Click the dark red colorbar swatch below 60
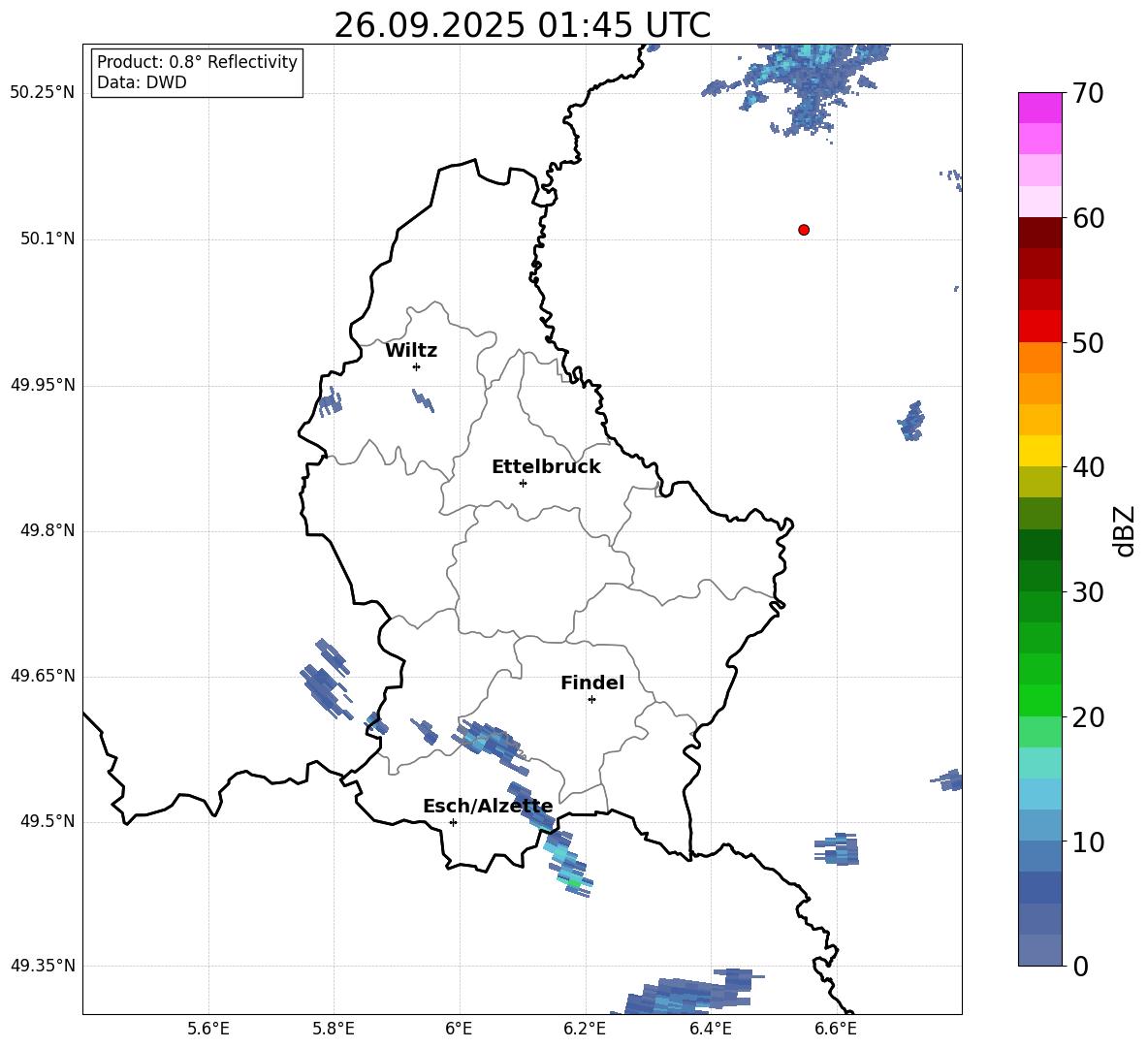The height and width of the screenshot is (1048, 1148). click(x=1039, y=233)
